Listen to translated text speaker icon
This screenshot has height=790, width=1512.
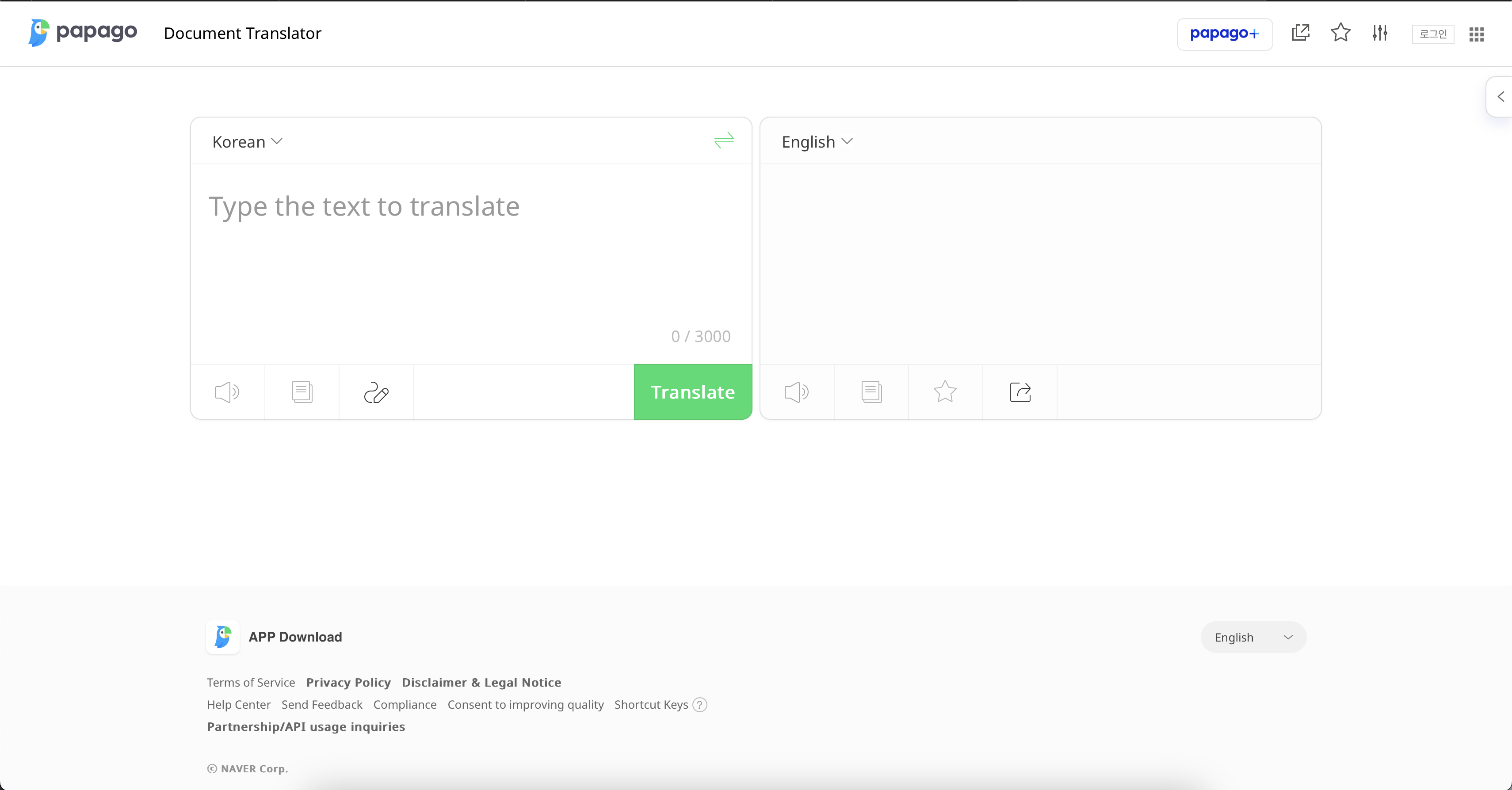(797, 392)
